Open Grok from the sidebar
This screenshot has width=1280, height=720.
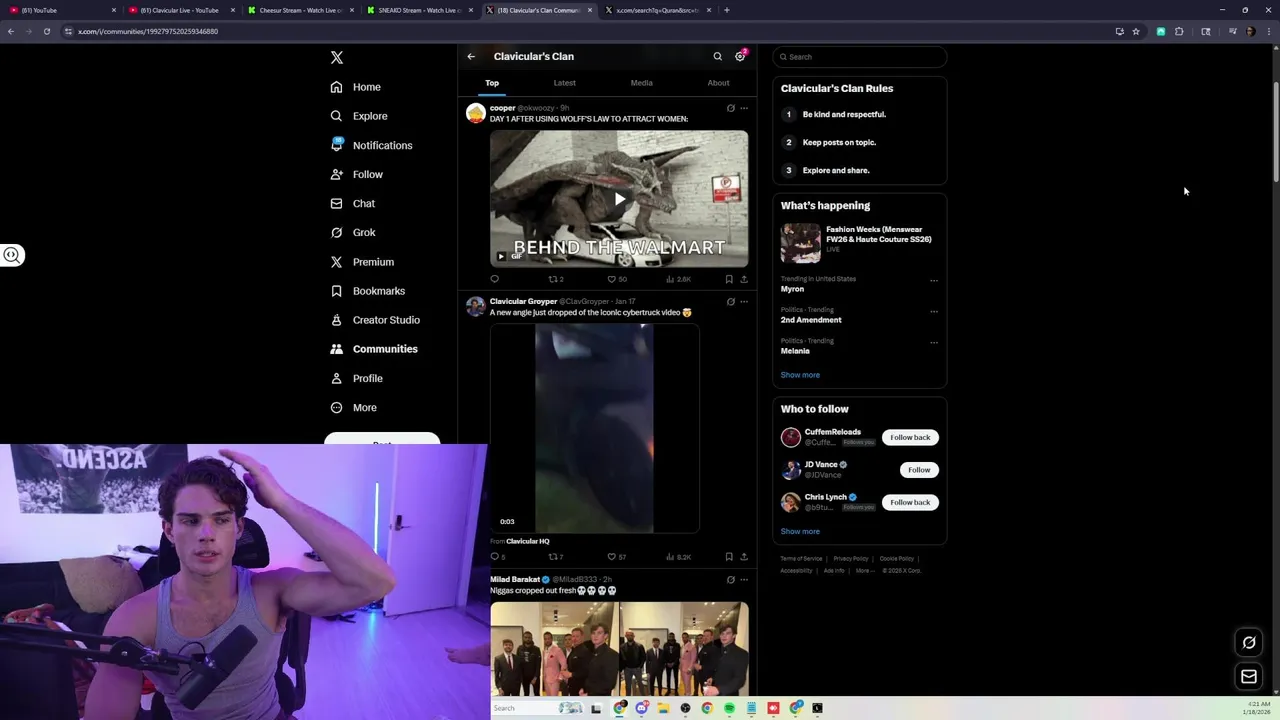click(353, 232)
